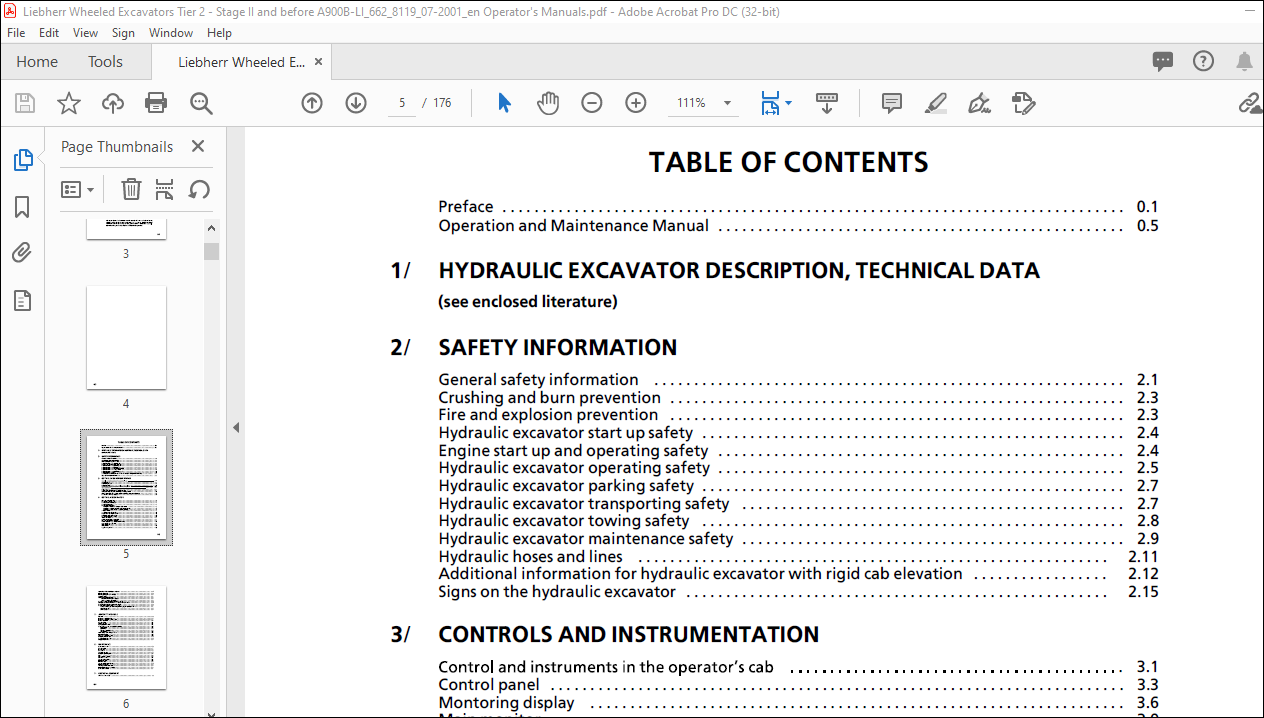Image resolution: width=1264 pixels, height=718 pixels.
Task: Switch to the Home tab
Action: [37, 62]
